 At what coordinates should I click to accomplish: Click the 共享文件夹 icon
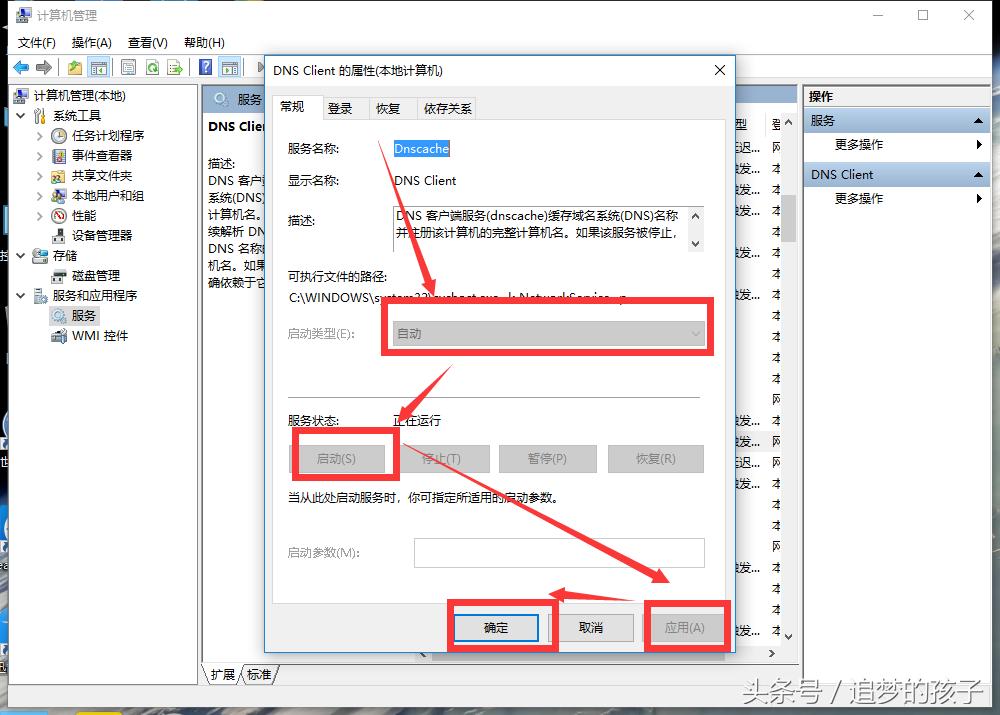(x=59, y=175)
